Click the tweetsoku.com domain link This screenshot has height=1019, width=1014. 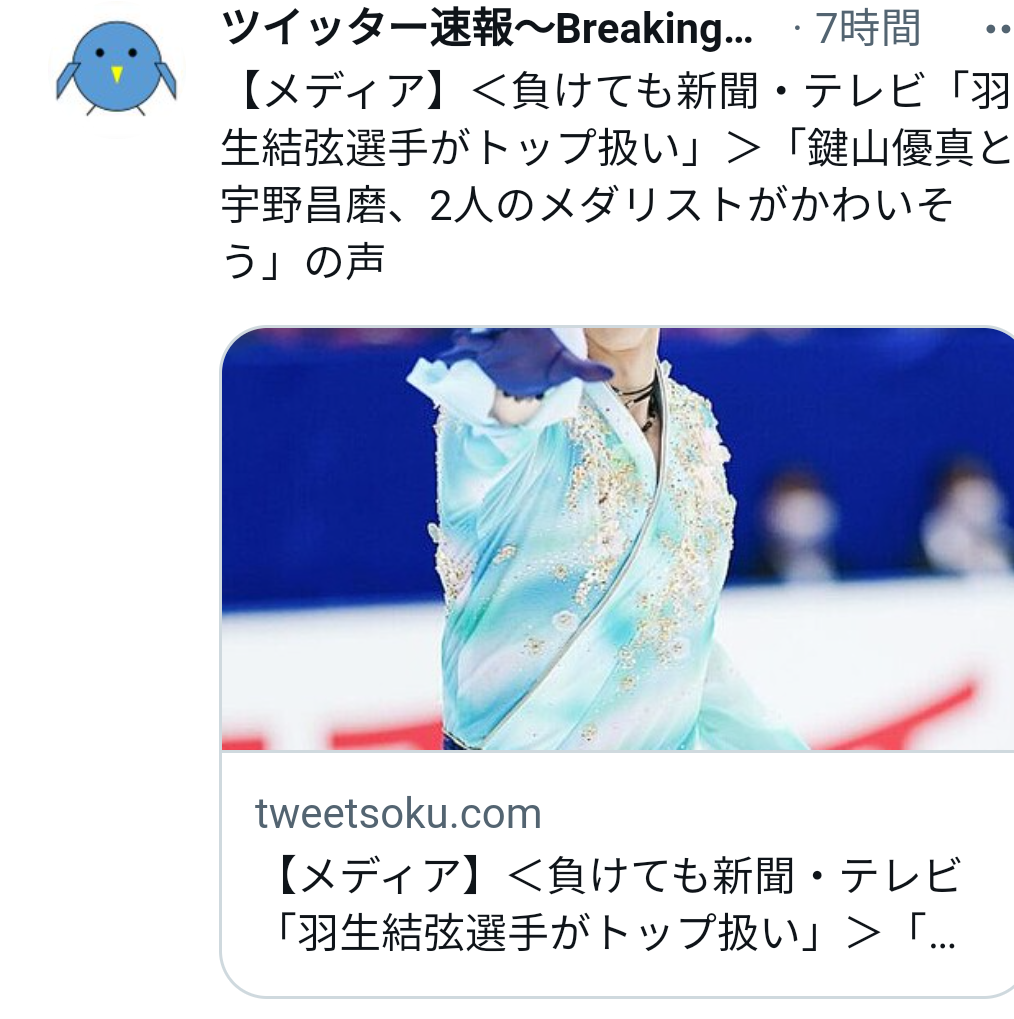[x=398, y=813]
